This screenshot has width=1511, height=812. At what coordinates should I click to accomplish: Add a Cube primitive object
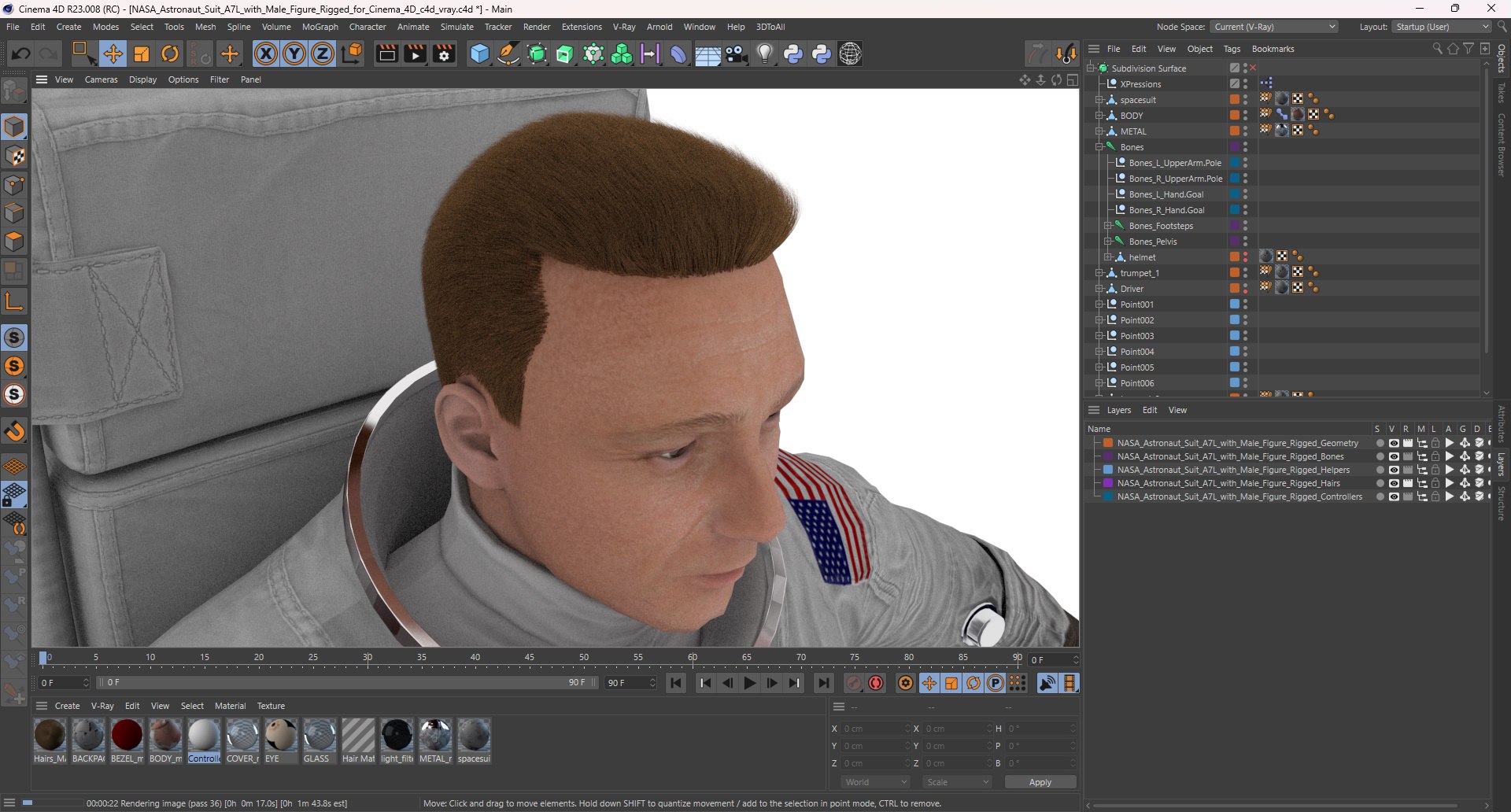(x=479, y=54)
